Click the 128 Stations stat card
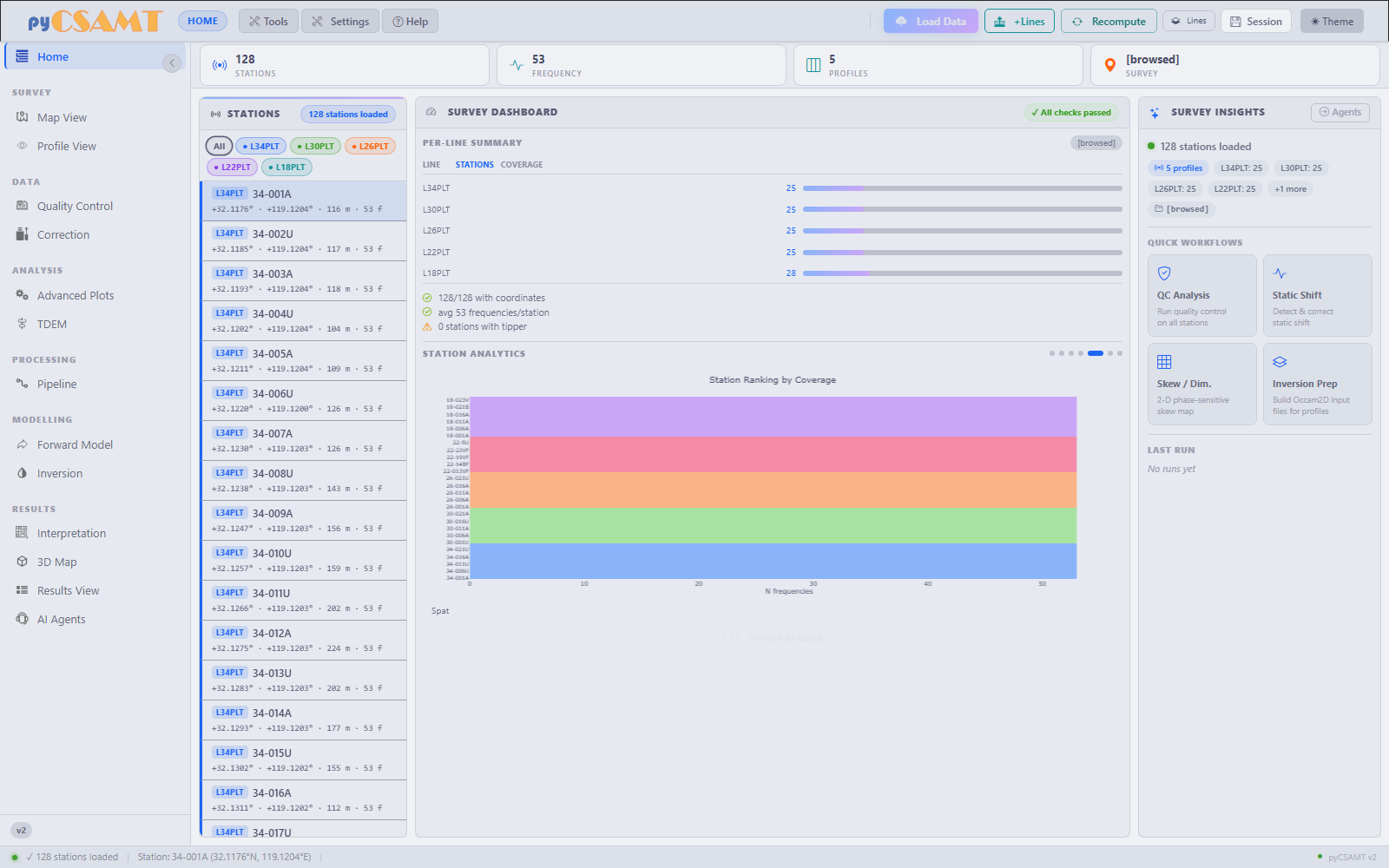Screen dimensions: 1389x868 tap(345, 65)
